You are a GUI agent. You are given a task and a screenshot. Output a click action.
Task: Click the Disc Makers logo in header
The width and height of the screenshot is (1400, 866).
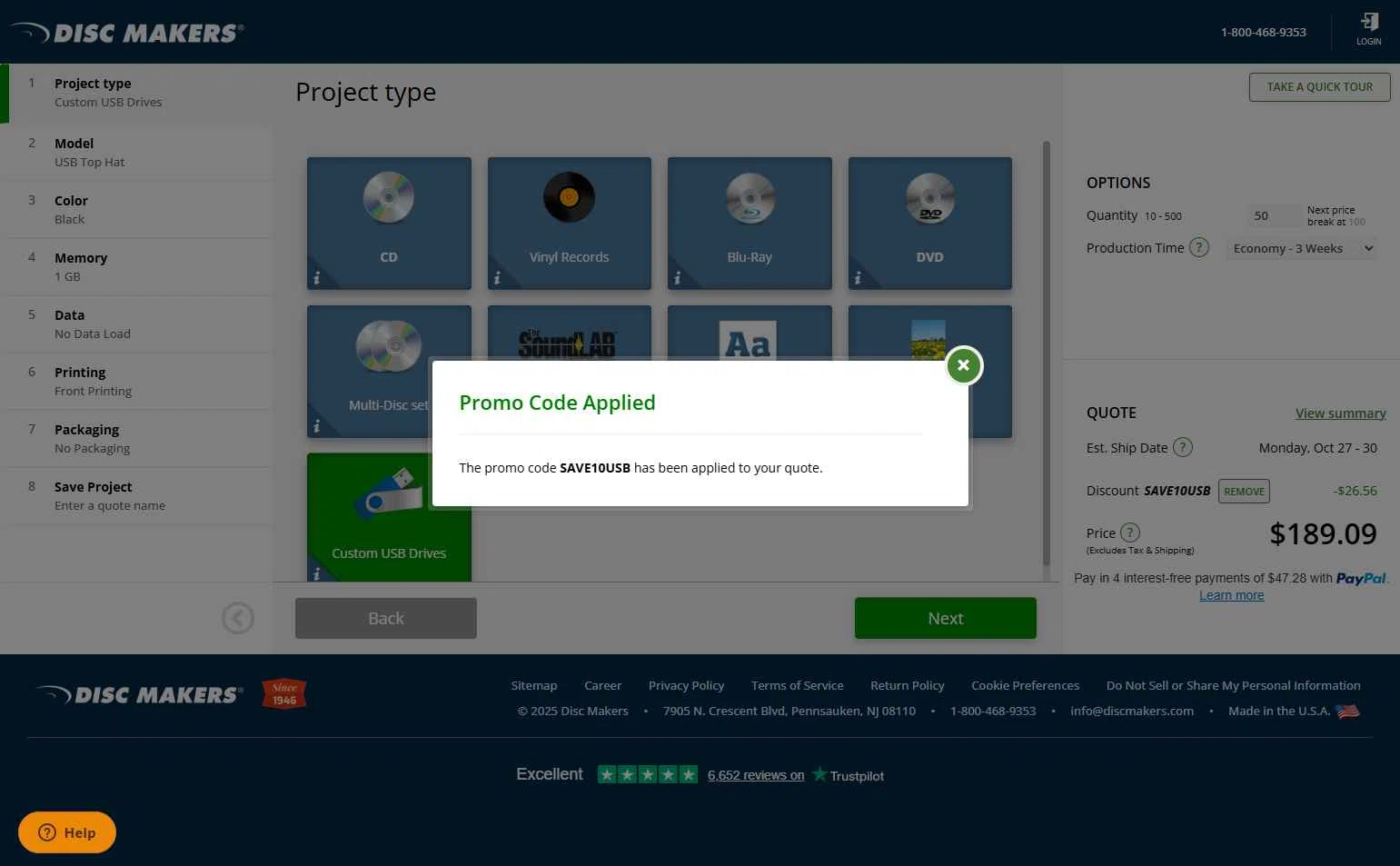click(x=128, y=34)
